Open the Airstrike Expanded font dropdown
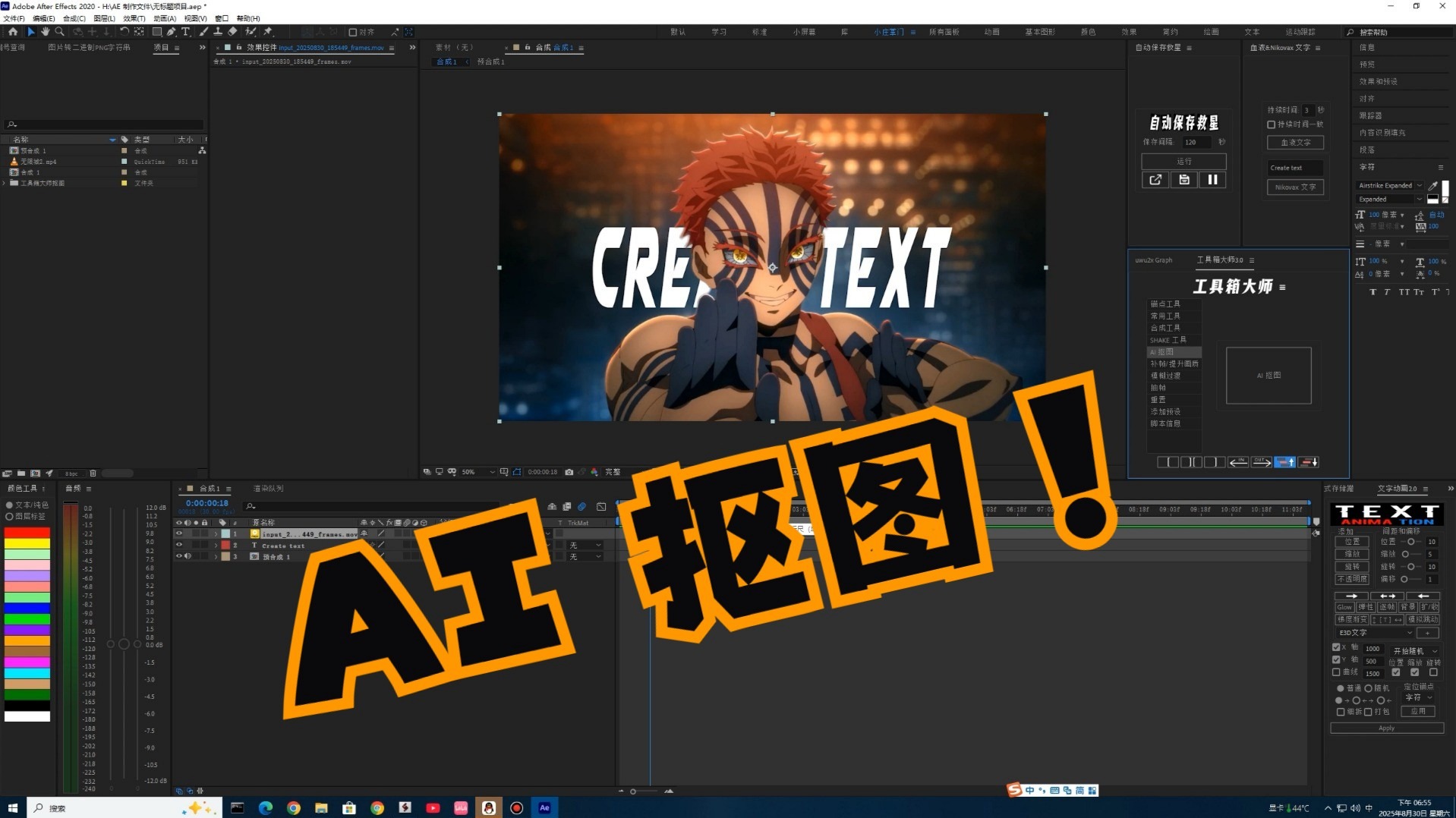Viewport: 1456px width, 818px height. (x=1390, y=186)
